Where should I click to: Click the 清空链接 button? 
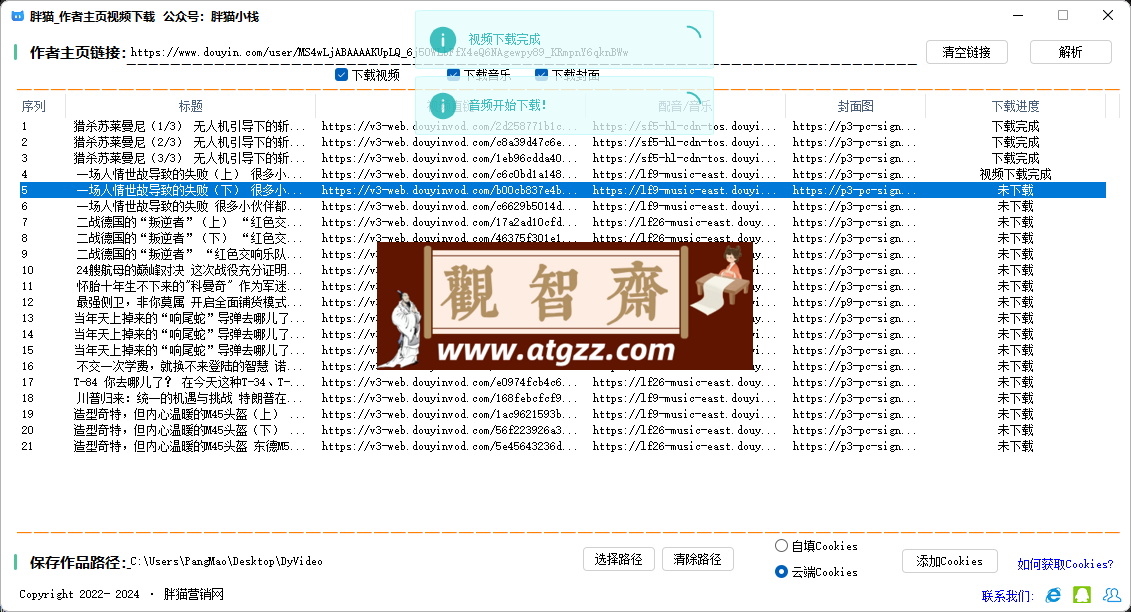967,52
